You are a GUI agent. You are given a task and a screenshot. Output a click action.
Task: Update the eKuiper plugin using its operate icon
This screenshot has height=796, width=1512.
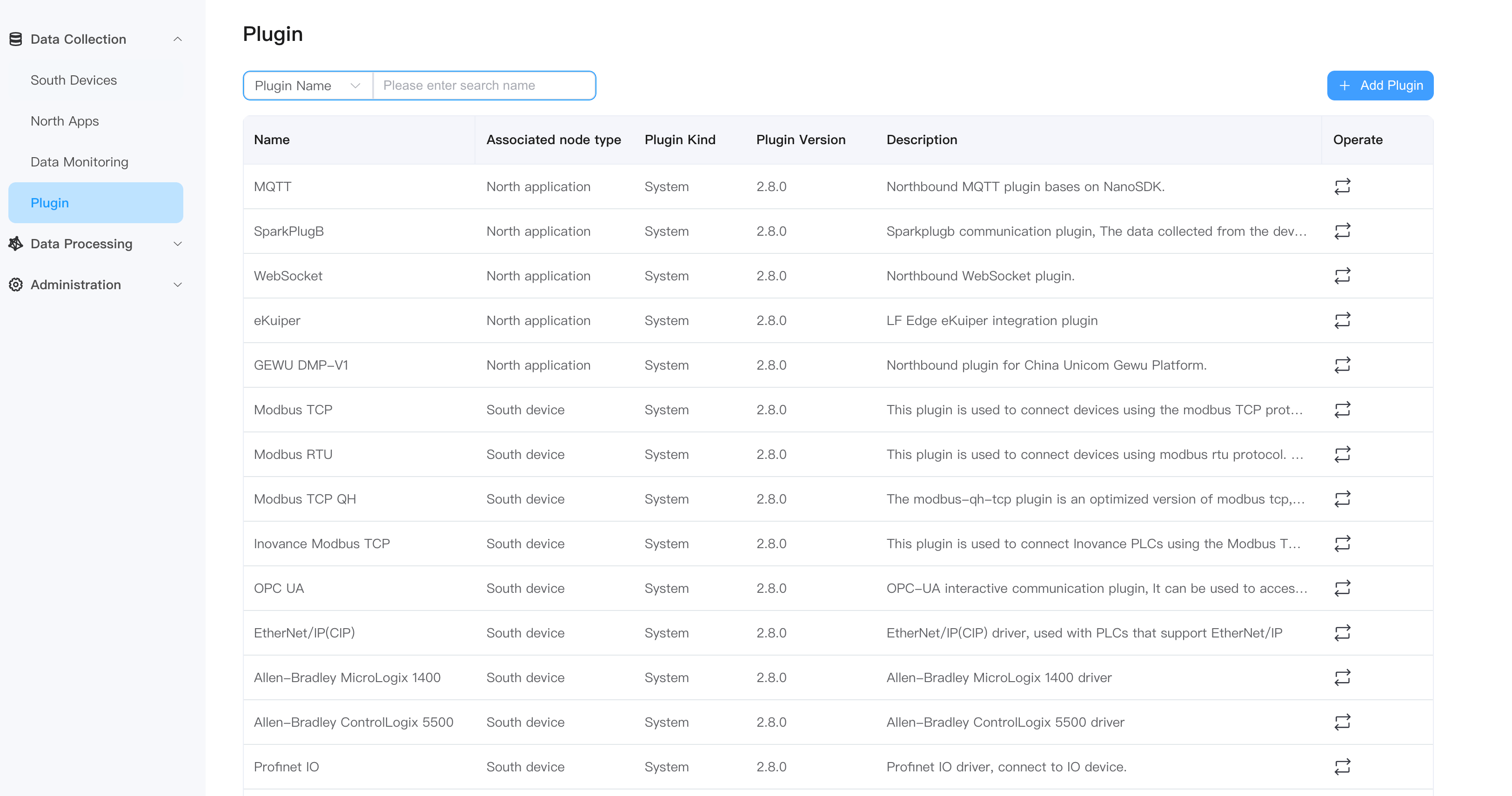pyautogui.click(x=1343, y=320)
